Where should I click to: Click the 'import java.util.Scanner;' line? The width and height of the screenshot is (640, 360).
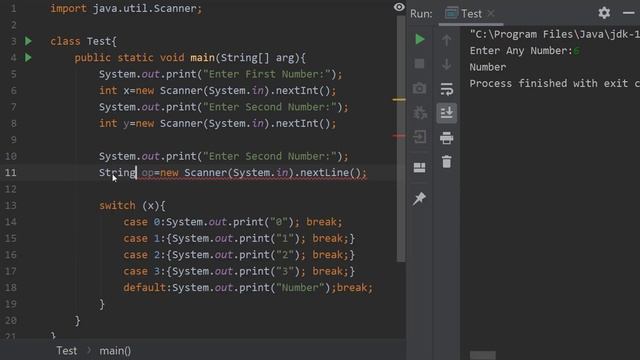coord(126,9)
